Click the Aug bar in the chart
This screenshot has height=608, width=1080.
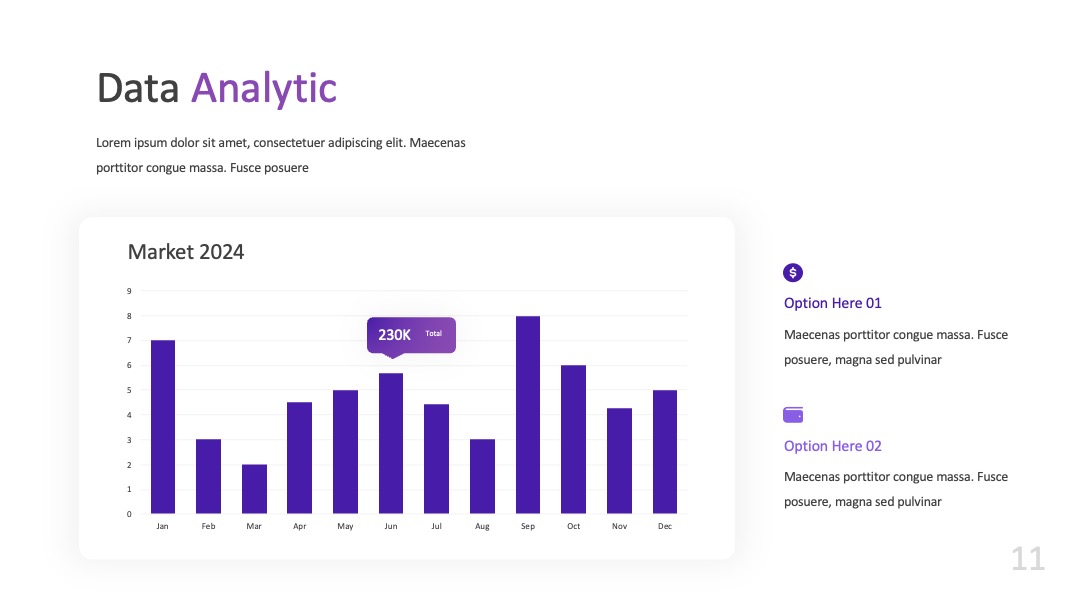(x=482, y=476)
